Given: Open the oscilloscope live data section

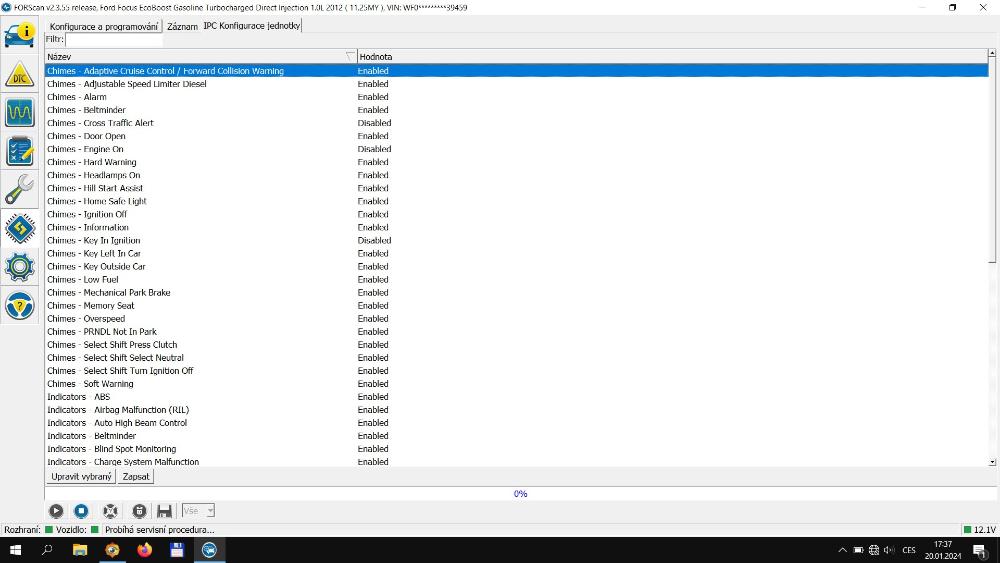Looking at the screenshot, I should pyautogui.click(x=20, y=112).
